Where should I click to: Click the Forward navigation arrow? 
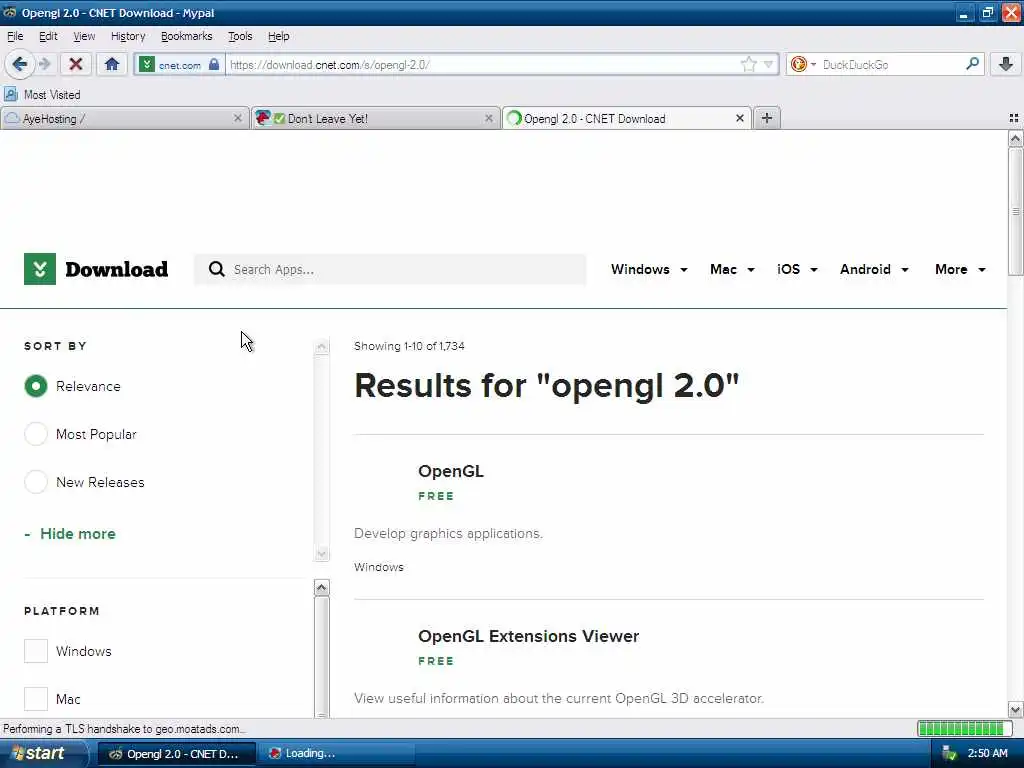tap(44, 64)
